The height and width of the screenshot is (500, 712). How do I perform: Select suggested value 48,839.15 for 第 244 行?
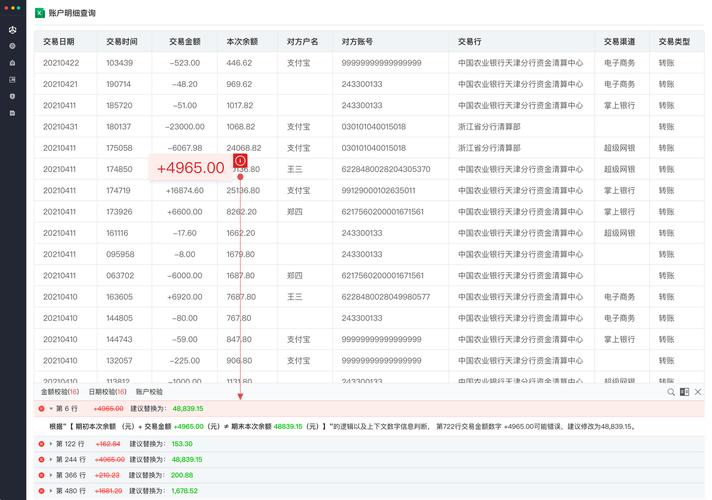pos(187,460)
